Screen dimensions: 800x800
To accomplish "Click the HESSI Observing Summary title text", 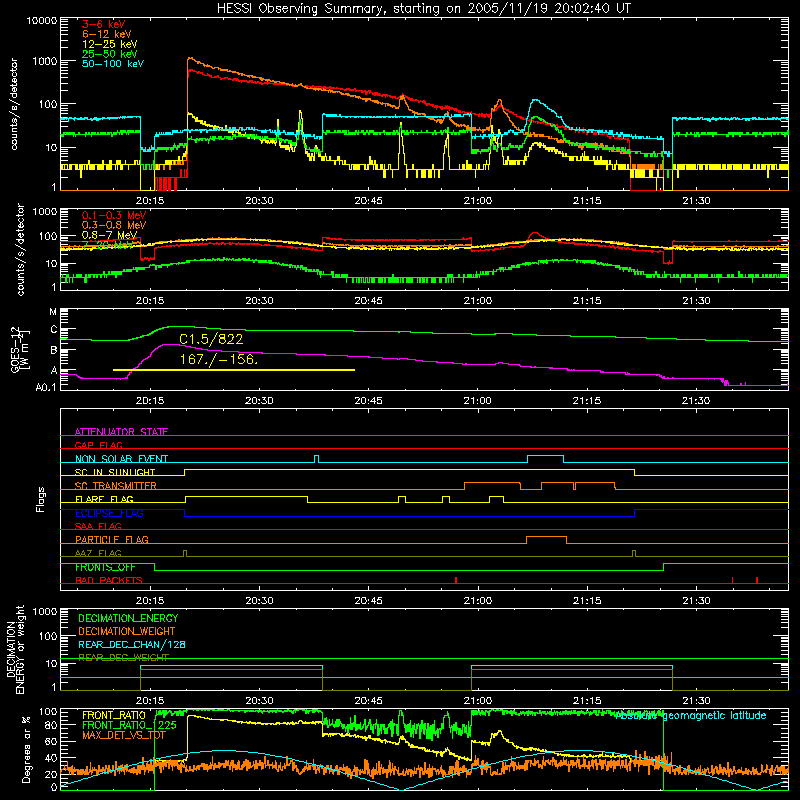I will pyautogui.click(x=424, y=9).
